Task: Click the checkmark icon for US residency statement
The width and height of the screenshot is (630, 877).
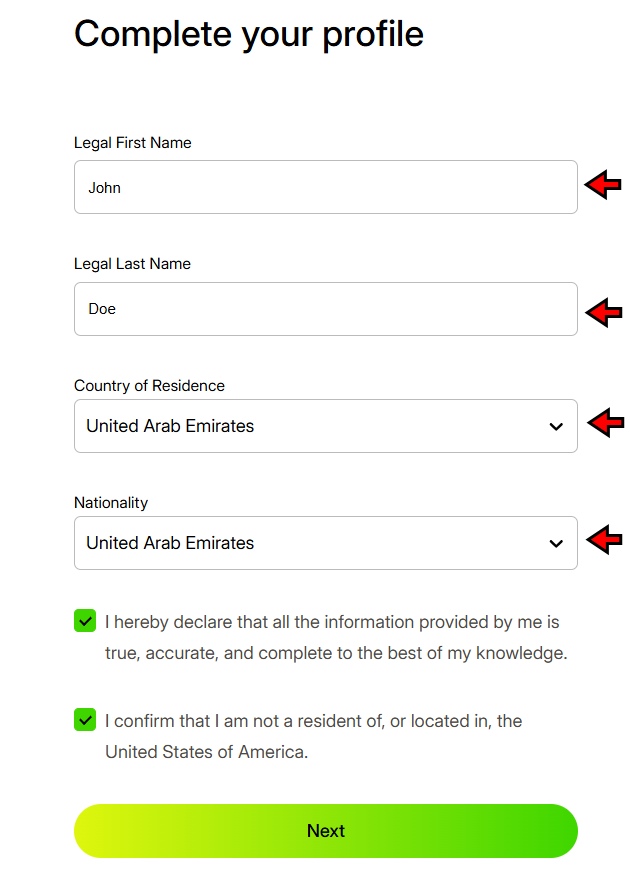Action: [85, 720]
